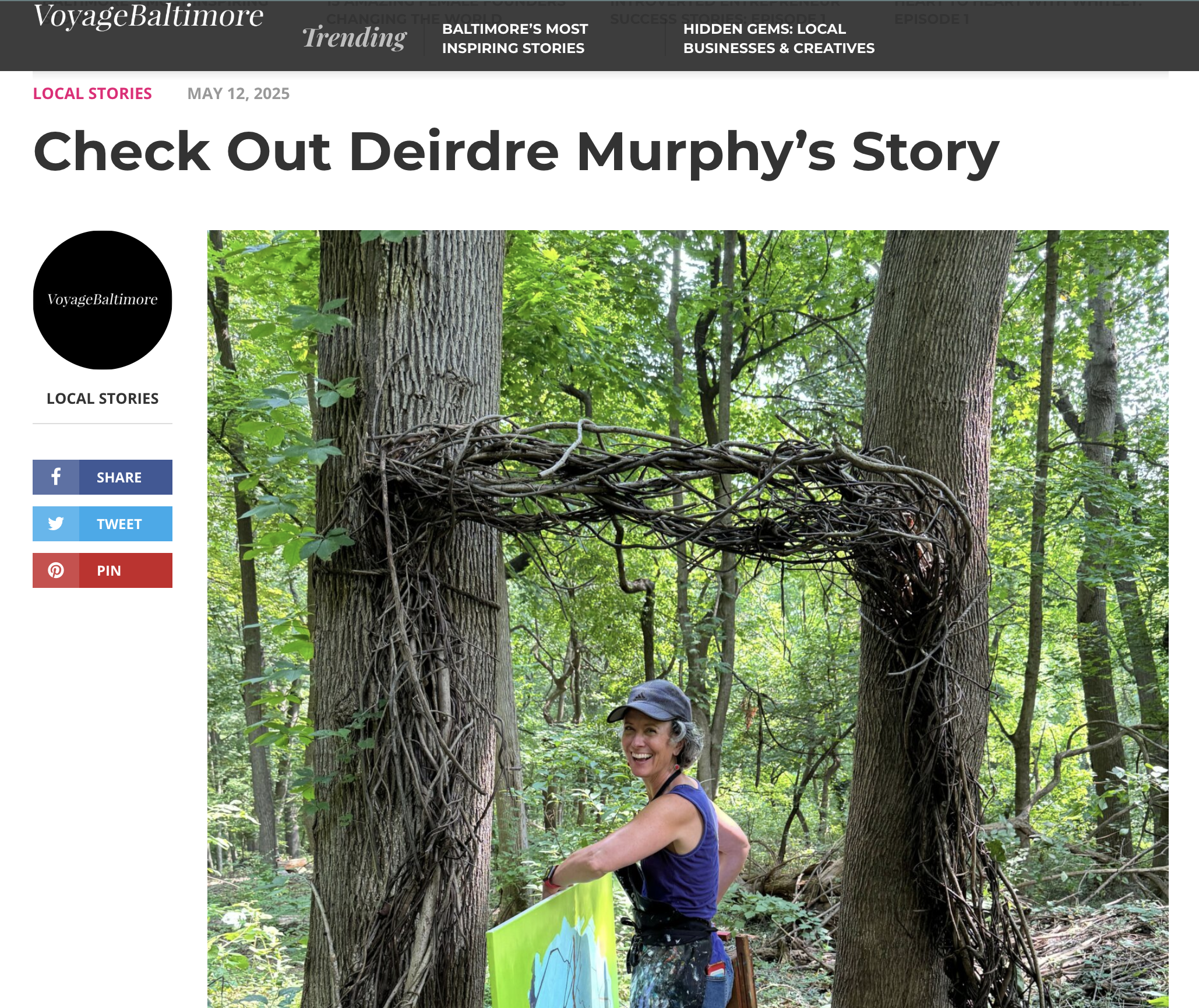Click the Check Out Deirdre Murphy's Story headline
Screen dimensions: 1199x1008
516,151
